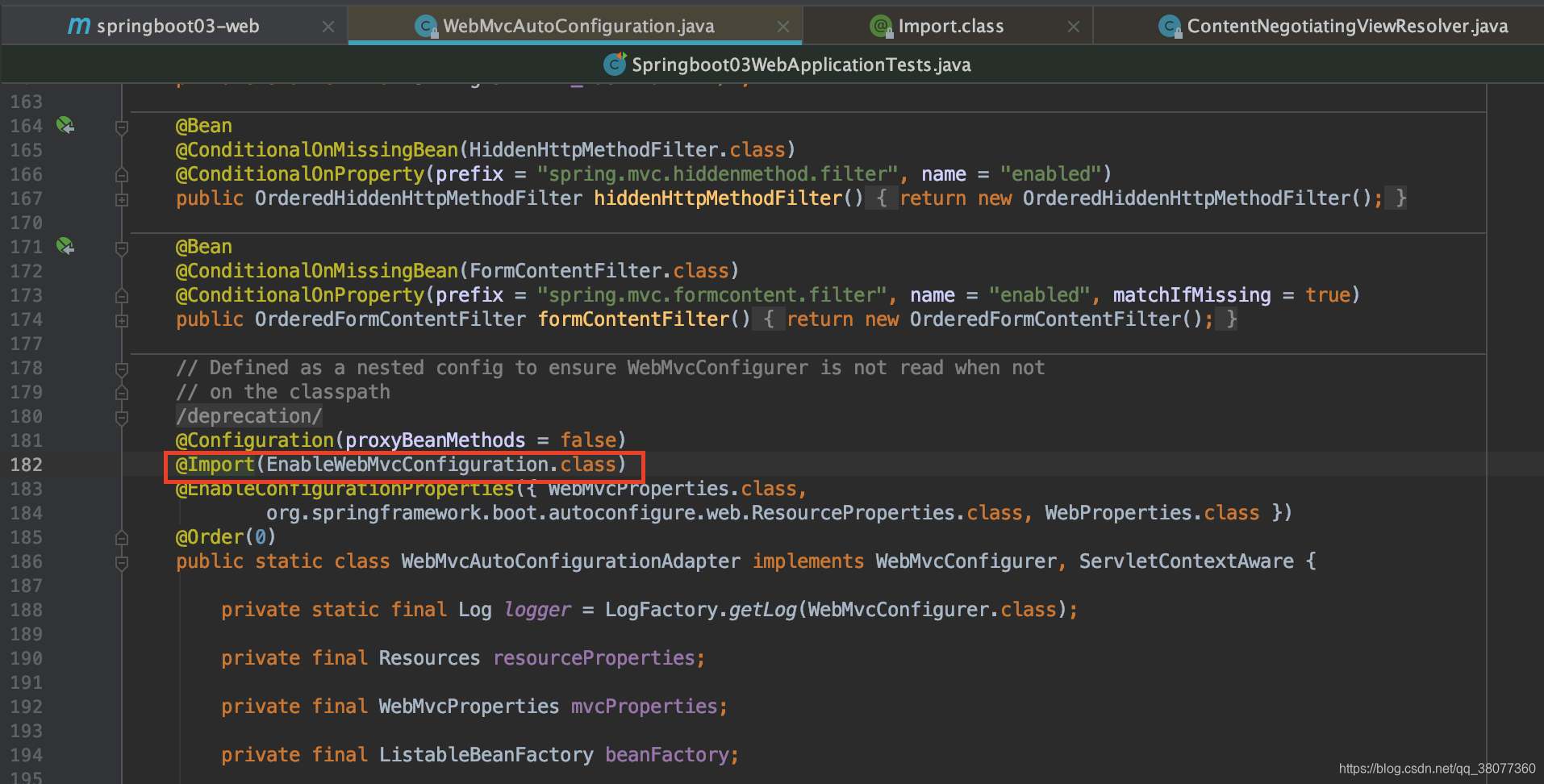Image resolution: width=1544 pixels, height=784 pixels.
Task: Expand the folded method at line 167
Action: pyautogui.click(x=122, y=199)
